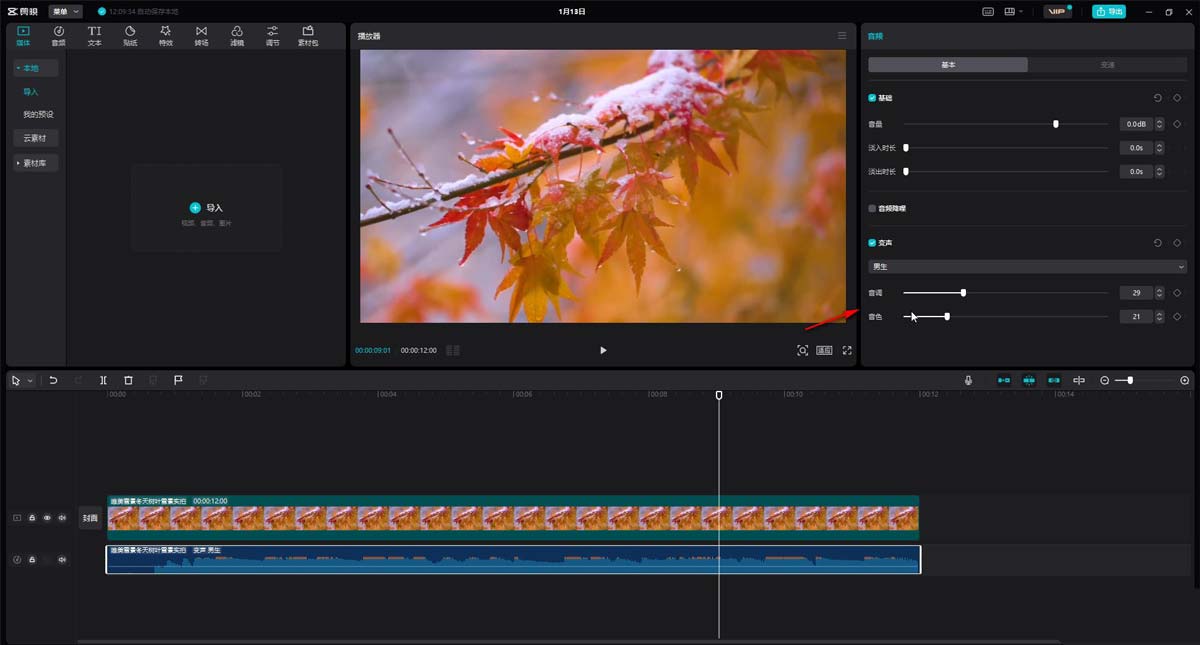The image size is (1200, 645).
Task: Open the 转场 (transitions) panel
Action: point(201,36)
